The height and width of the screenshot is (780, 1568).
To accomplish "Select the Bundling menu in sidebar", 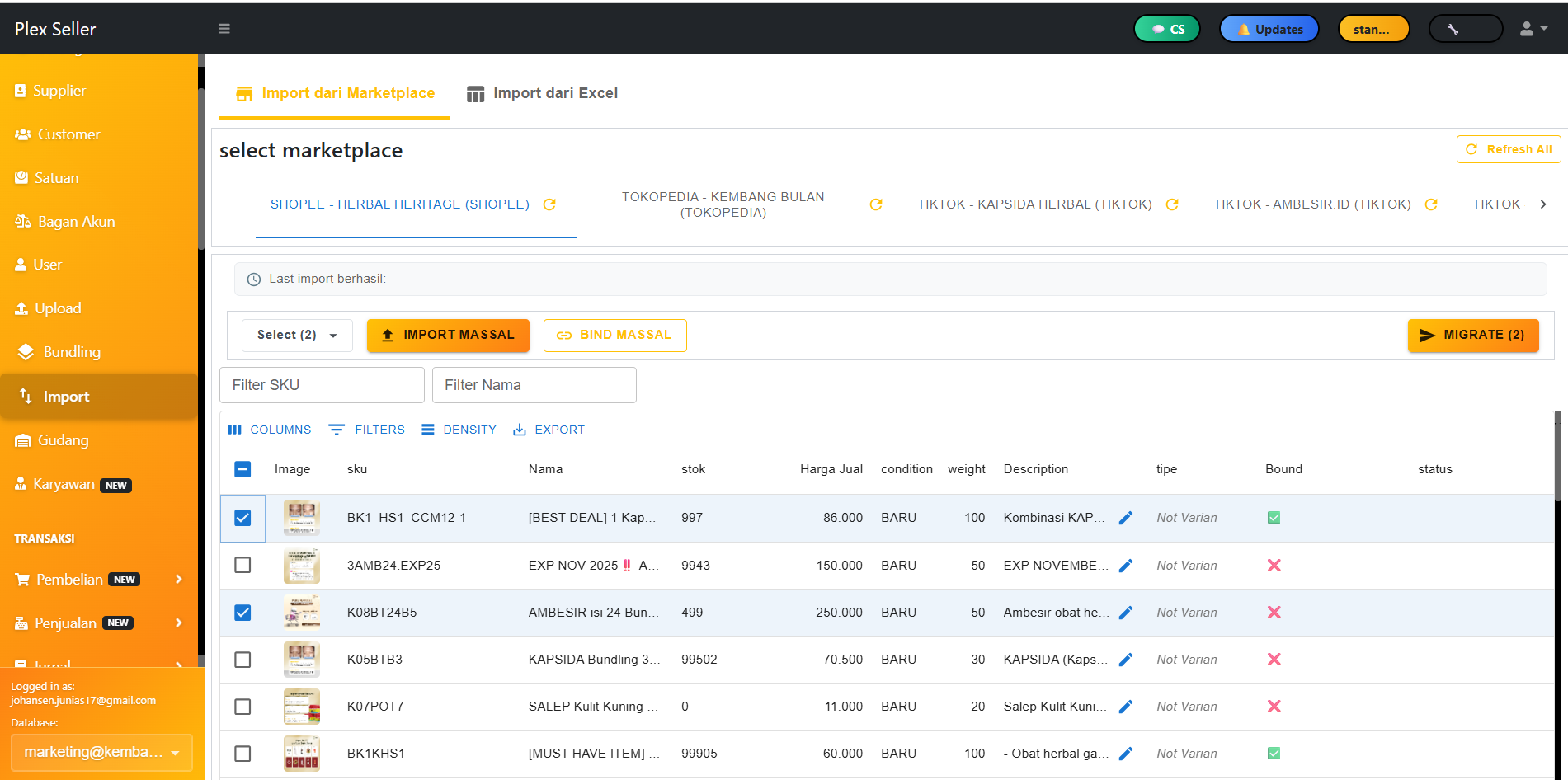I will click(68, 351).
